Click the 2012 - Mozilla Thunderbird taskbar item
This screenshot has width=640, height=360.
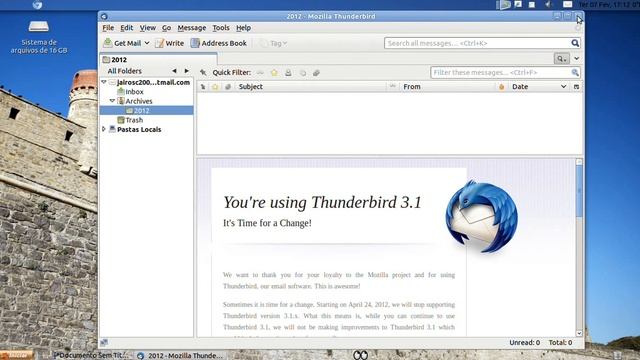pyautogui.click(x=180, y=356)
